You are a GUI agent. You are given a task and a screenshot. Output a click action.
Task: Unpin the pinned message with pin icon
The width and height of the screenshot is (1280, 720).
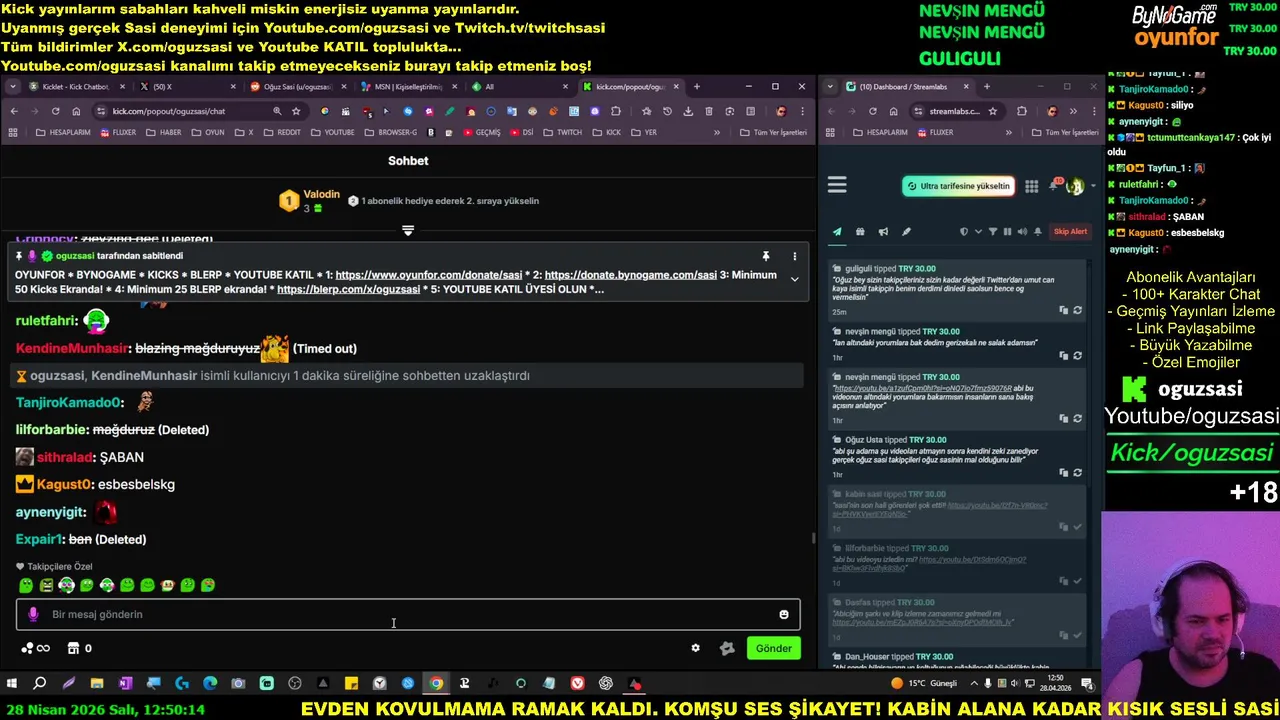(766, 257)
